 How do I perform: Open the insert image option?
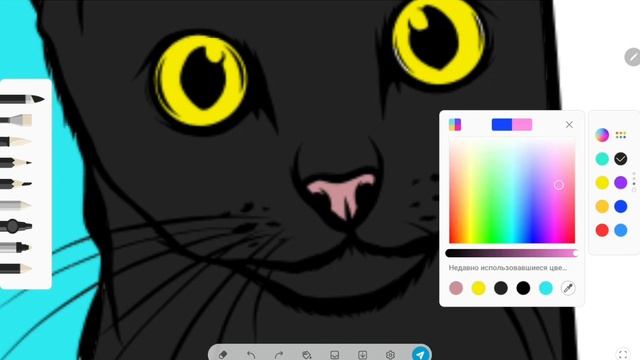click(x=335, y=355)
